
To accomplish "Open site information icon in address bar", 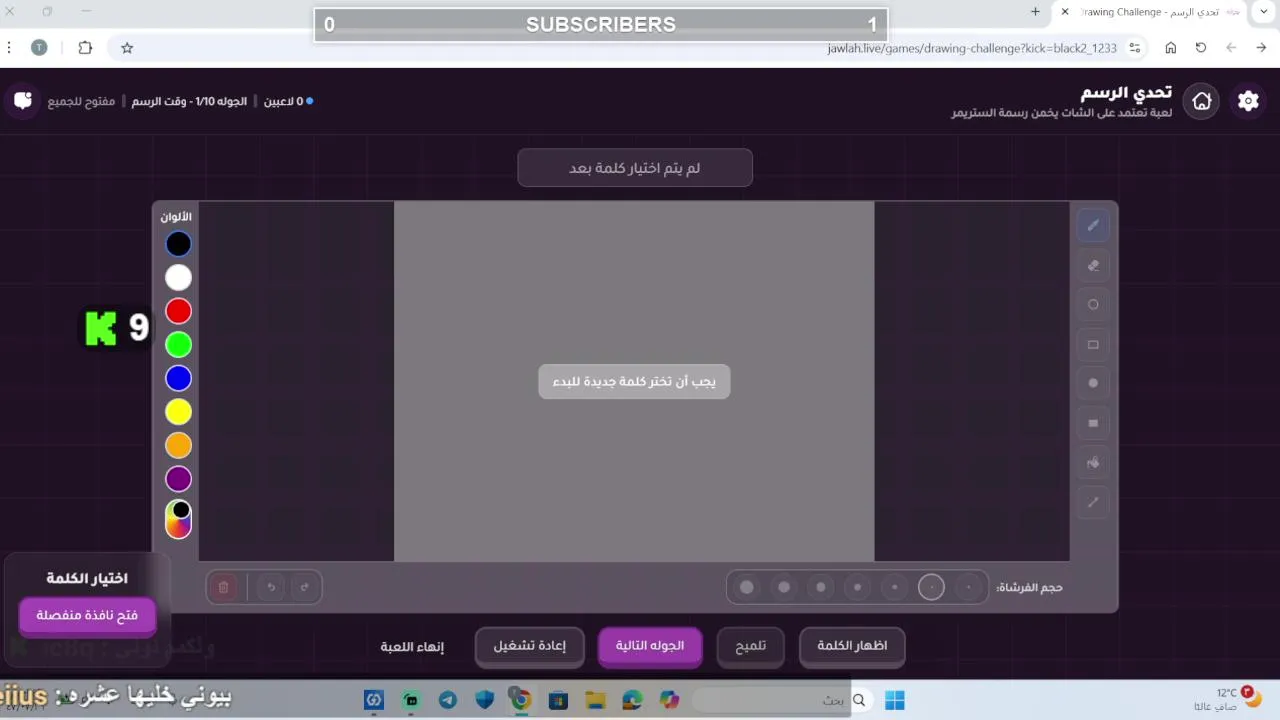I will coord(1135,48).
